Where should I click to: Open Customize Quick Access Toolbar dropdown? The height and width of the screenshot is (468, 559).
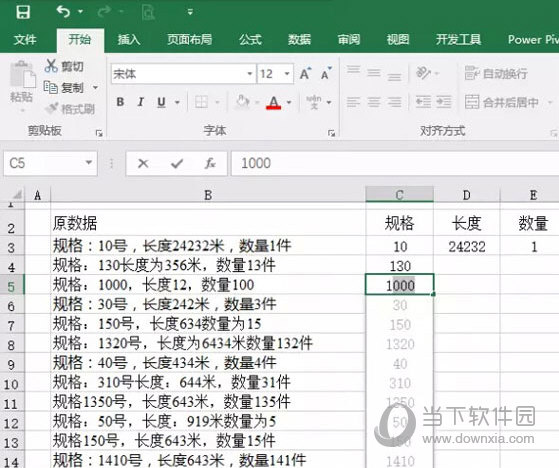click(190, 12)
